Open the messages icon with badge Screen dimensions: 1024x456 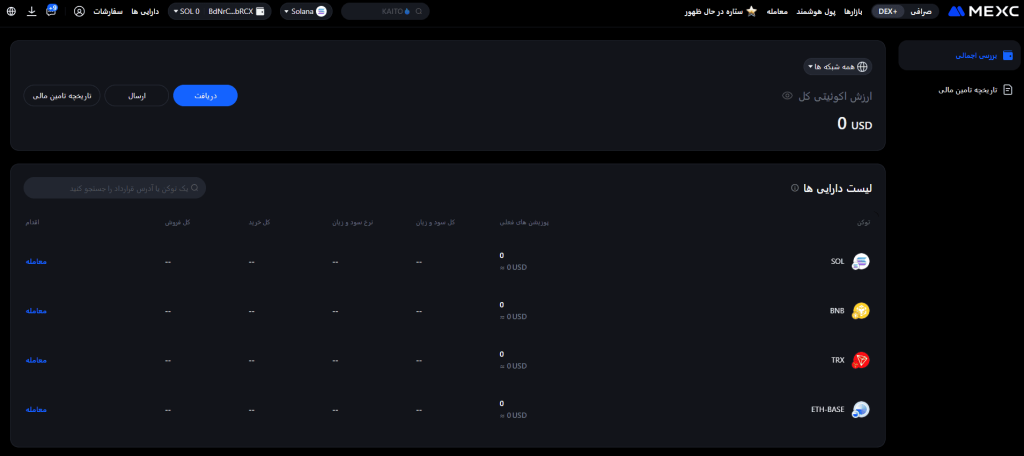click(x=52, y=10)
